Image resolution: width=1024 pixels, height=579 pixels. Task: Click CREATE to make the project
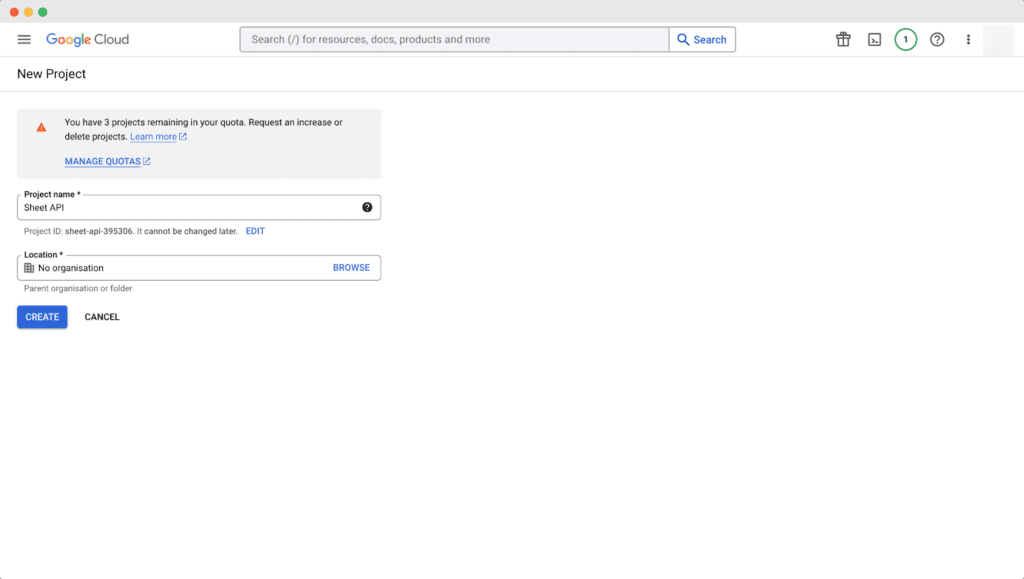coord(41,317)
